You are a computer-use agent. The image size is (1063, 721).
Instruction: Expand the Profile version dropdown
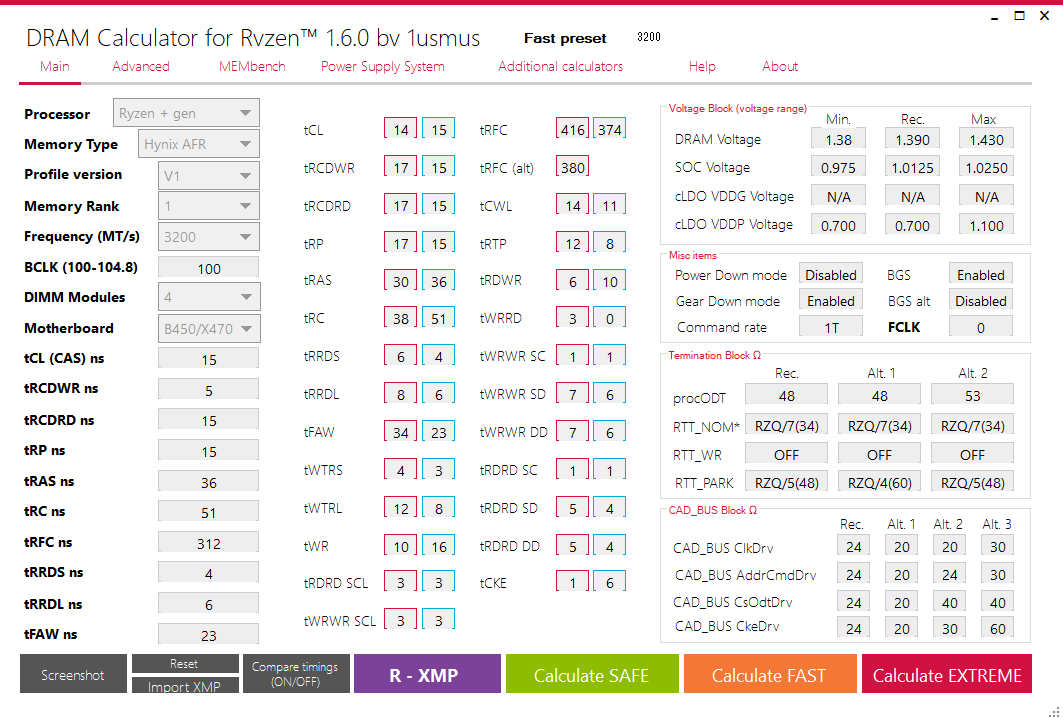point(209,176)
